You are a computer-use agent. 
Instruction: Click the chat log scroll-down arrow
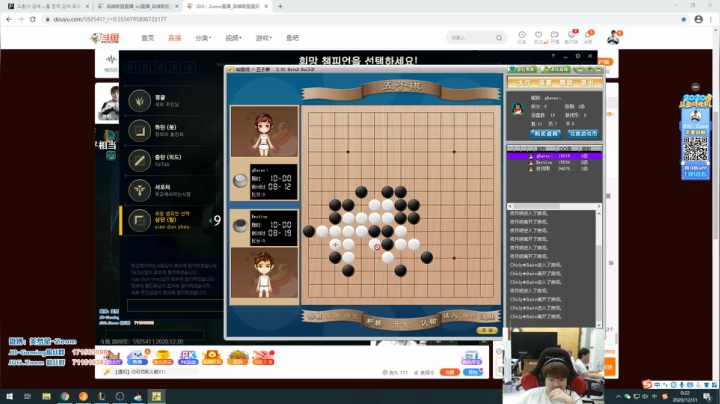click(x=599, y=325)
